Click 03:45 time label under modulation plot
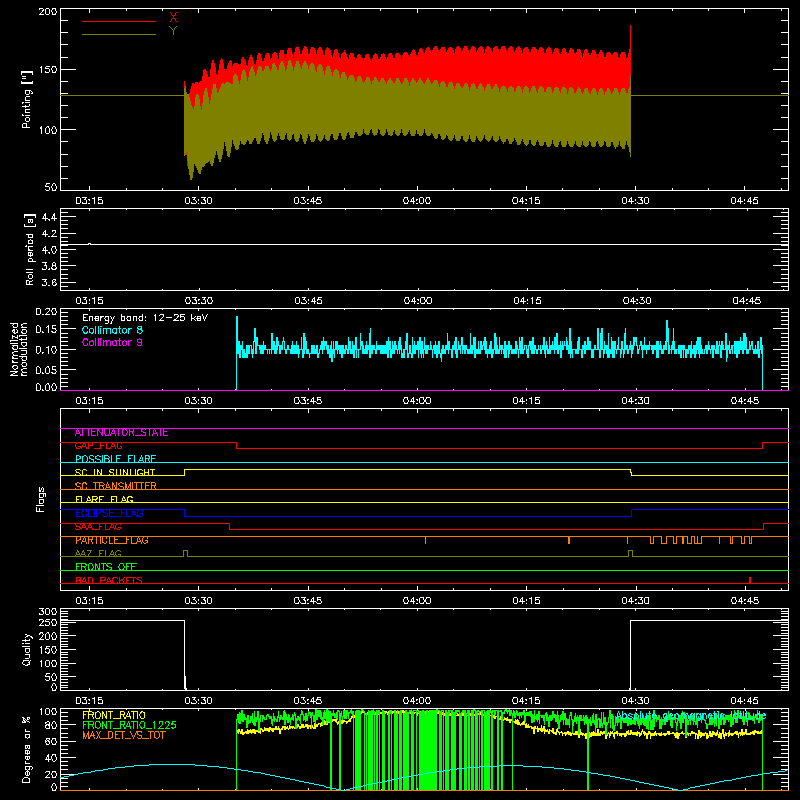The width and height of the screenshot is (800, 800). [x=308, y=401]
